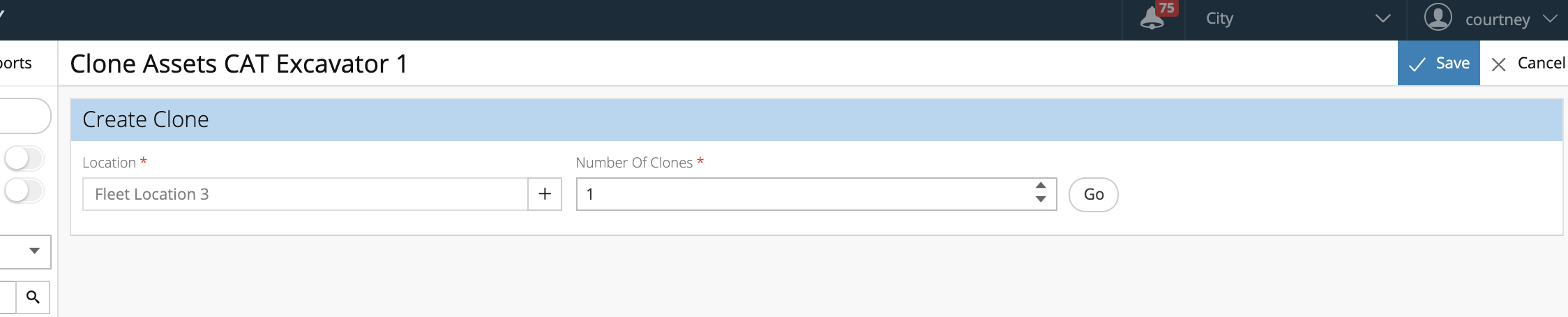1568x317 pixels.
Task: Add a new location with plus button
Action: click(545, 194)
